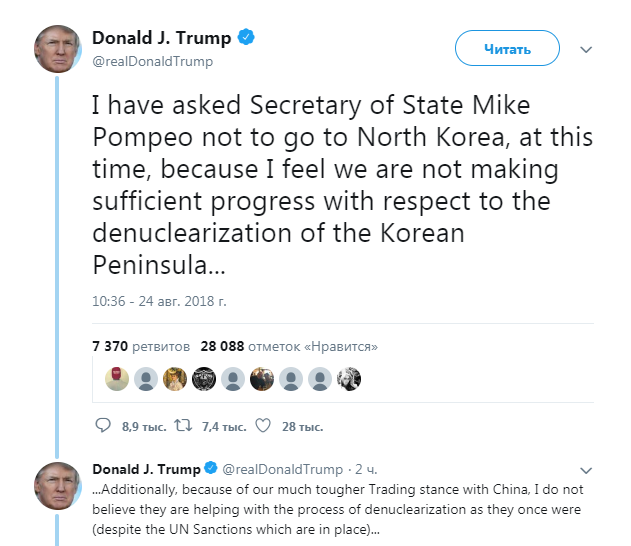Click the @realDonaldTrump handle under the main tweet name
The height and width of the screenshot is (546, 631).
coord(152,61)
